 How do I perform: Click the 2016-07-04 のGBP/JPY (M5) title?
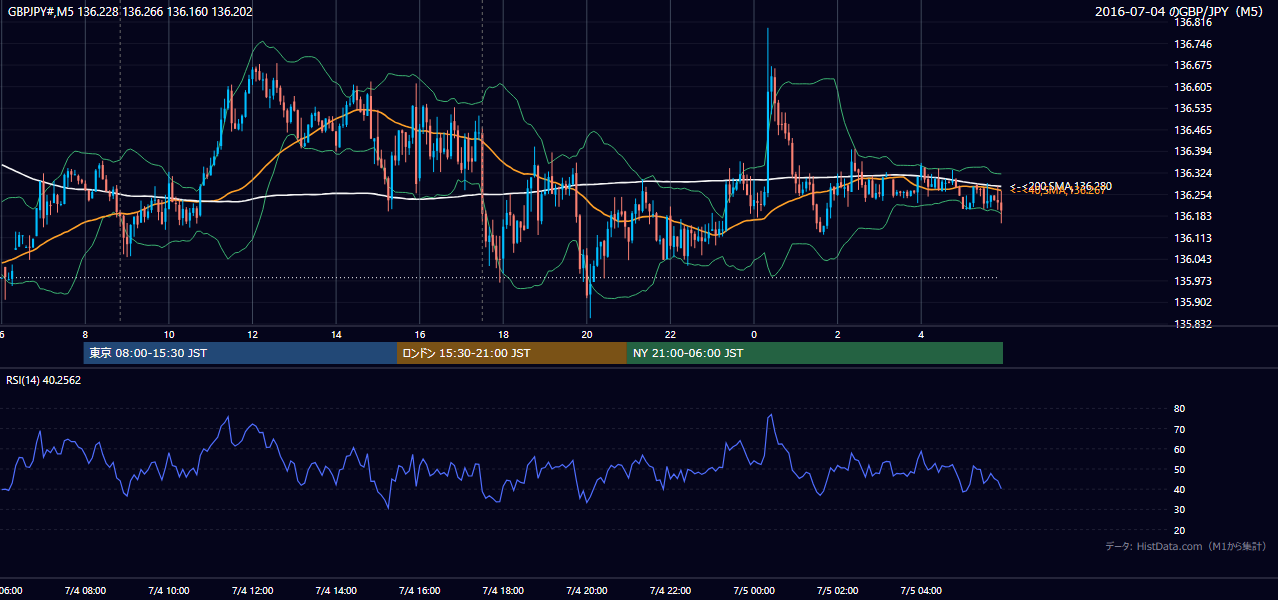pos(1181,11)
